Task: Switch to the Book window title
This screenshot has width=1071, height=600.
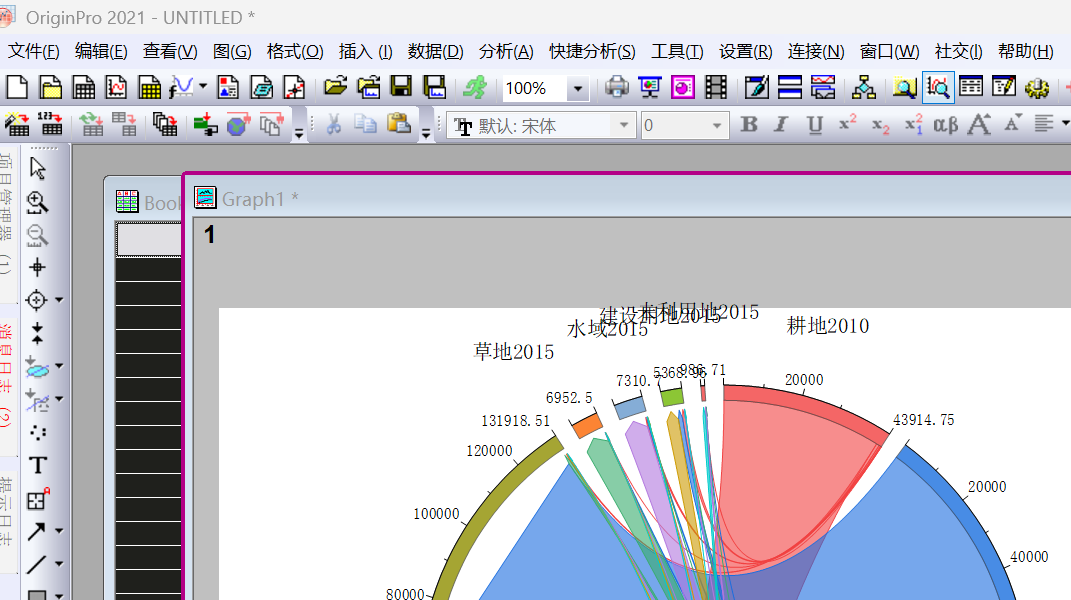Action: [x=161, y=203]
